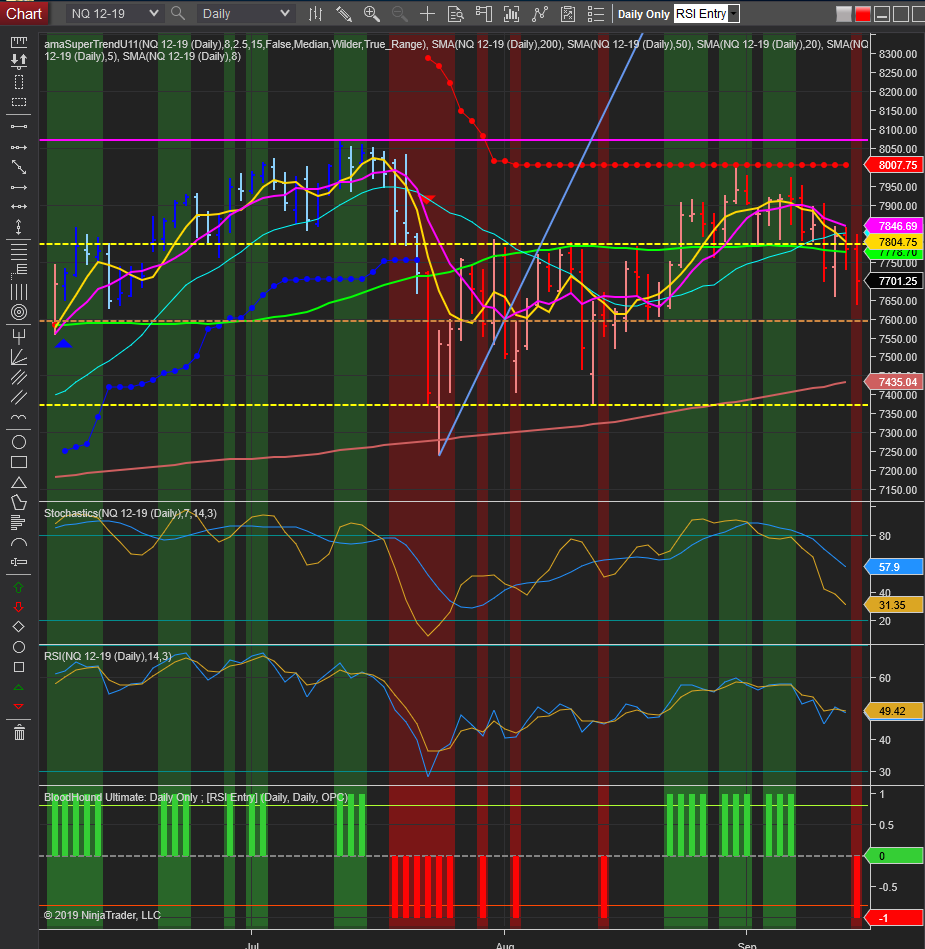The width and height of the screenshot is (925, 949).
Task: Select the Fibonacci Circle tool
Action: coord(19,312)
